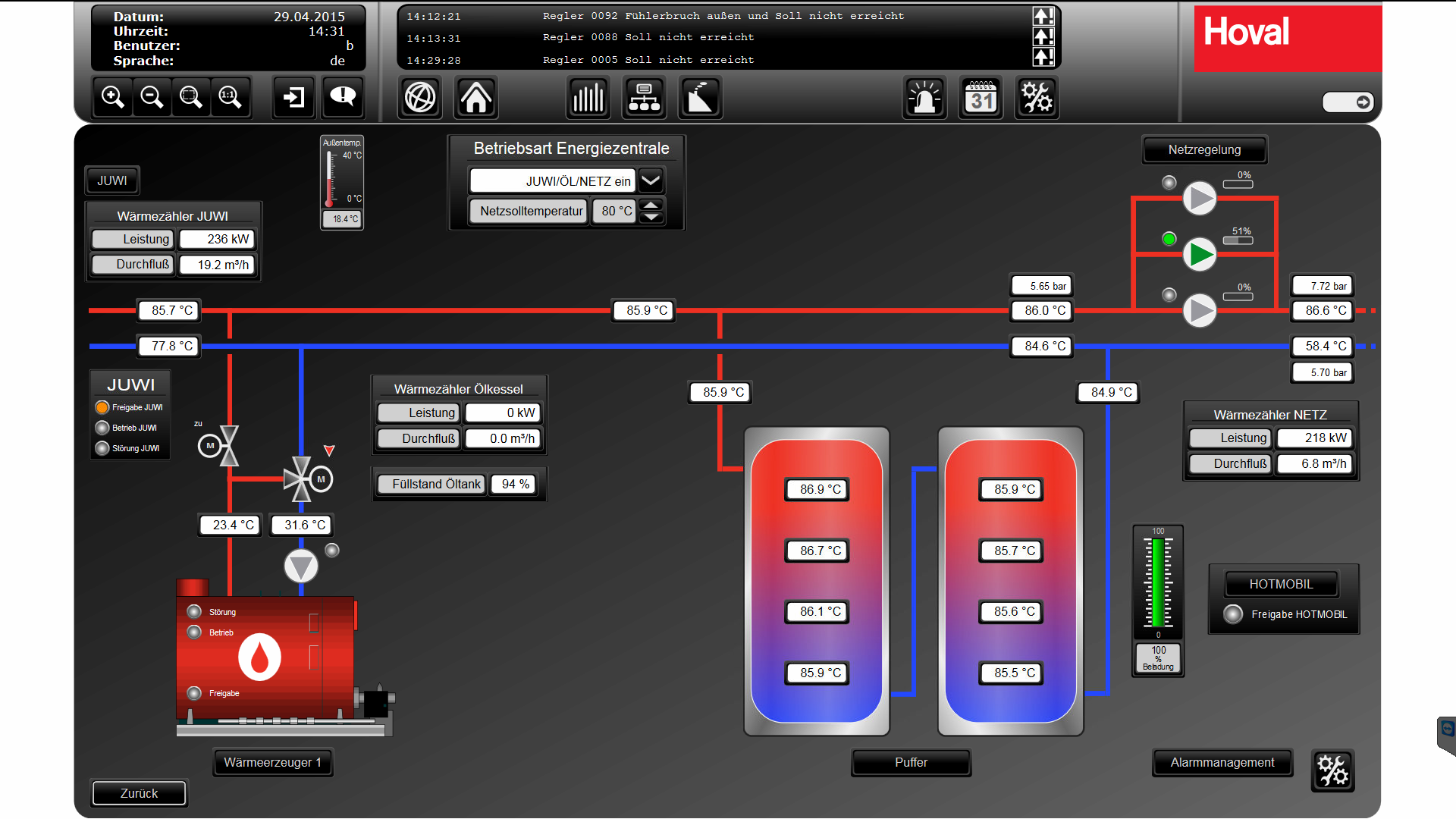Increase Netzsolltemperatur with up arrow
The width and height of the screenshot is (1456, 819).
pyautogui.click(x=651, y=205)
